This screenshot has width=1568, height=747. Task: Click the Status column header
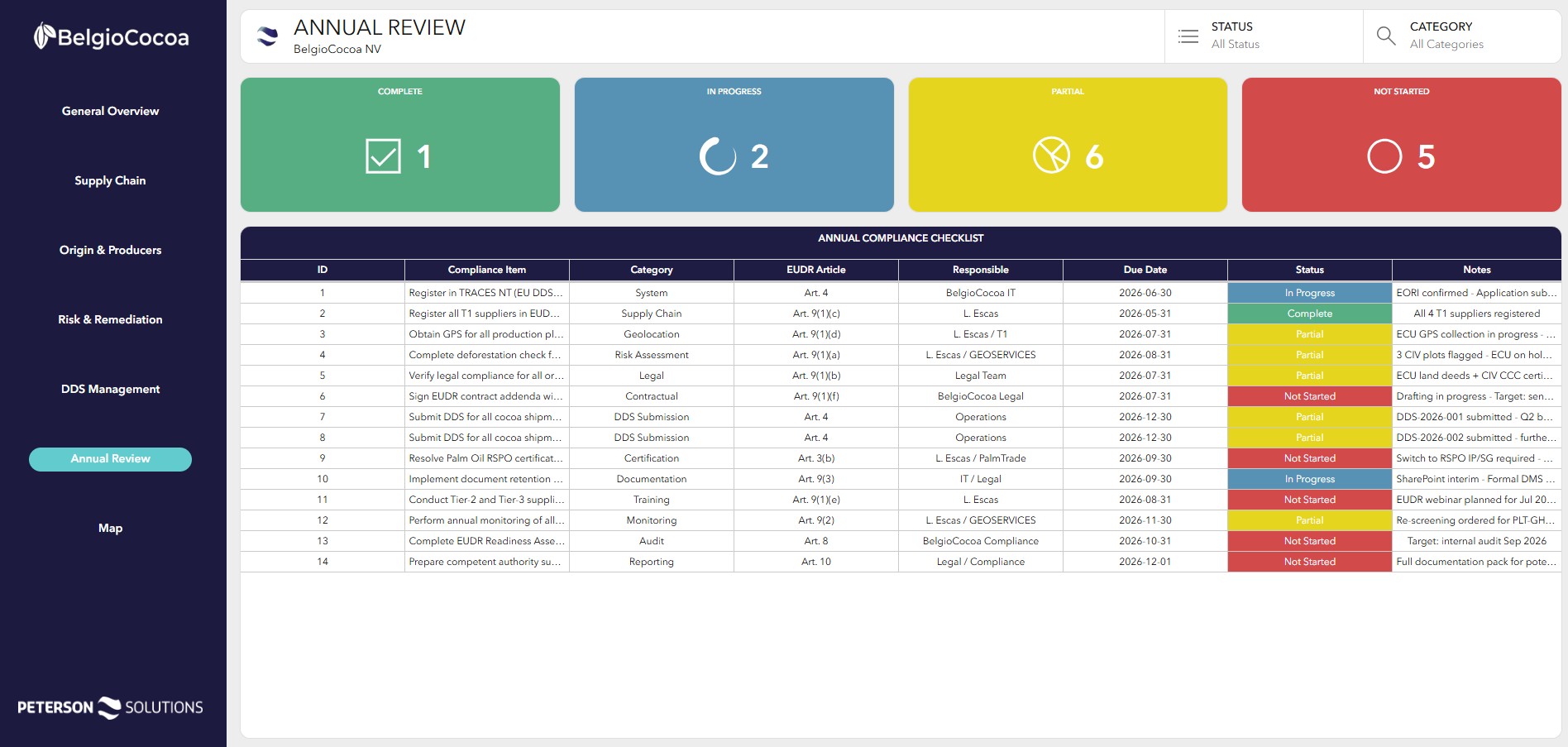click(1310, 270)
